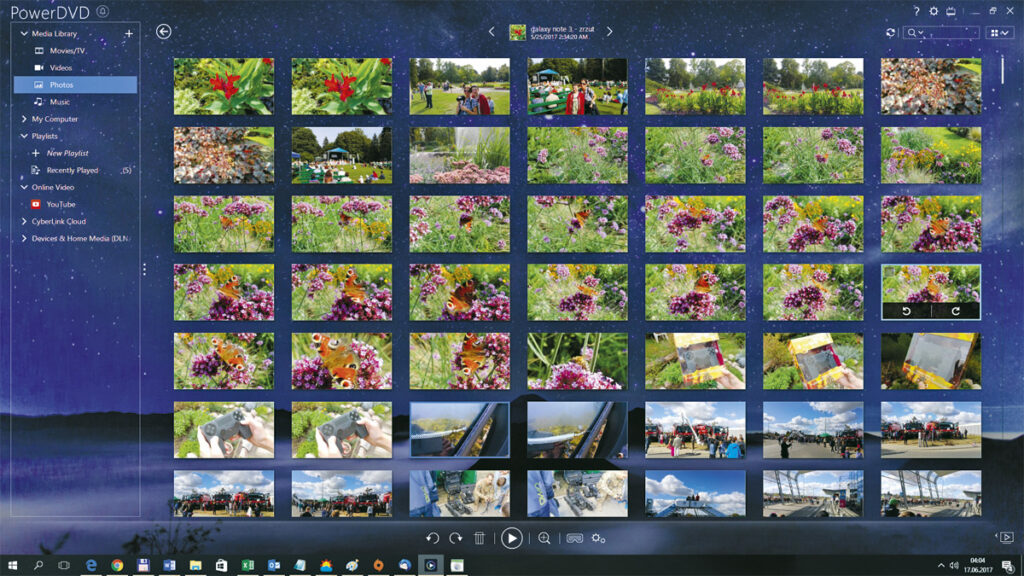
Task: Click the delete trash icon below the photos
Action: [x=479, y=538]
